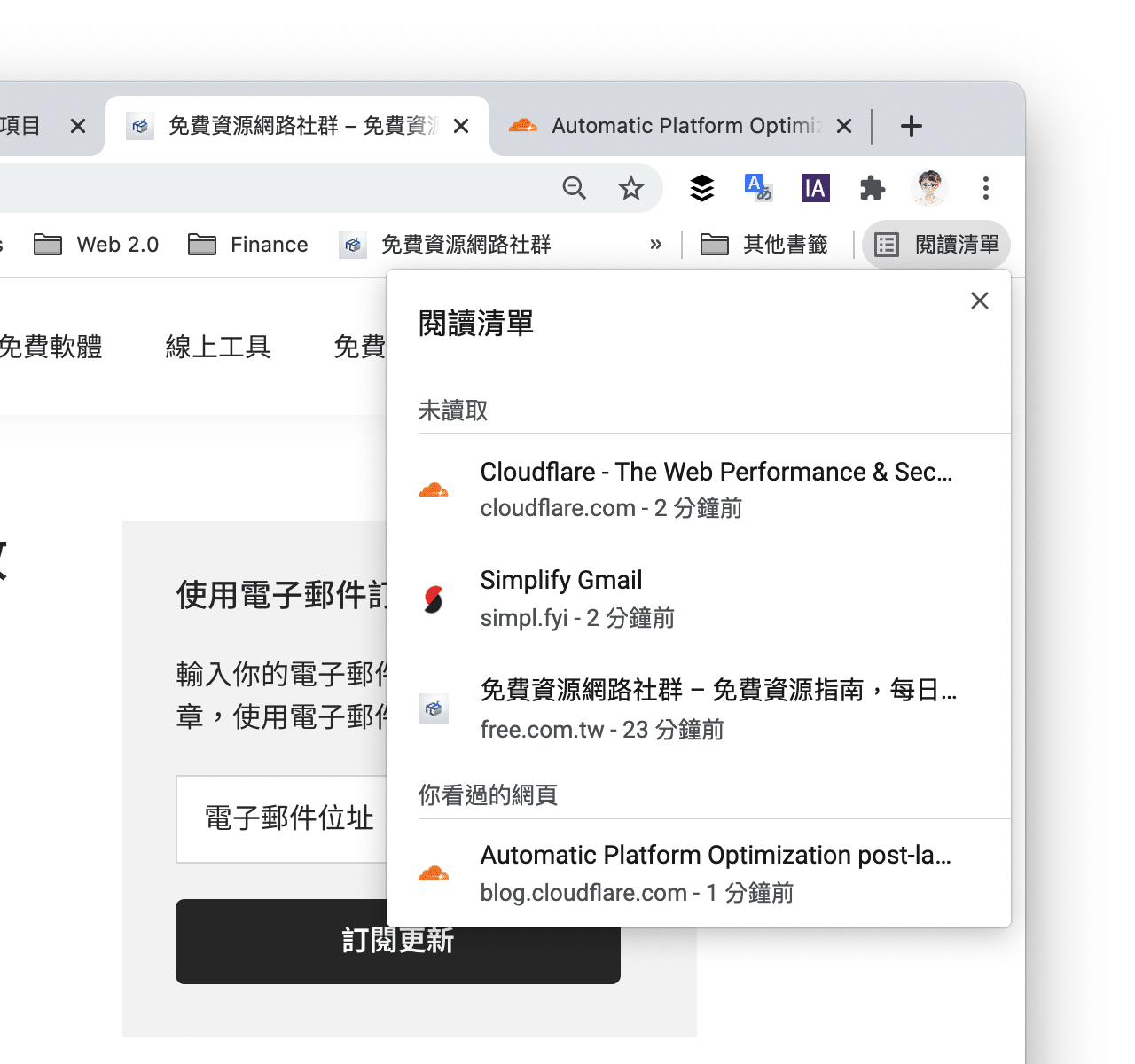
Task: Click the free.com.tw entry favicon
Action: [x=434, y=708]
